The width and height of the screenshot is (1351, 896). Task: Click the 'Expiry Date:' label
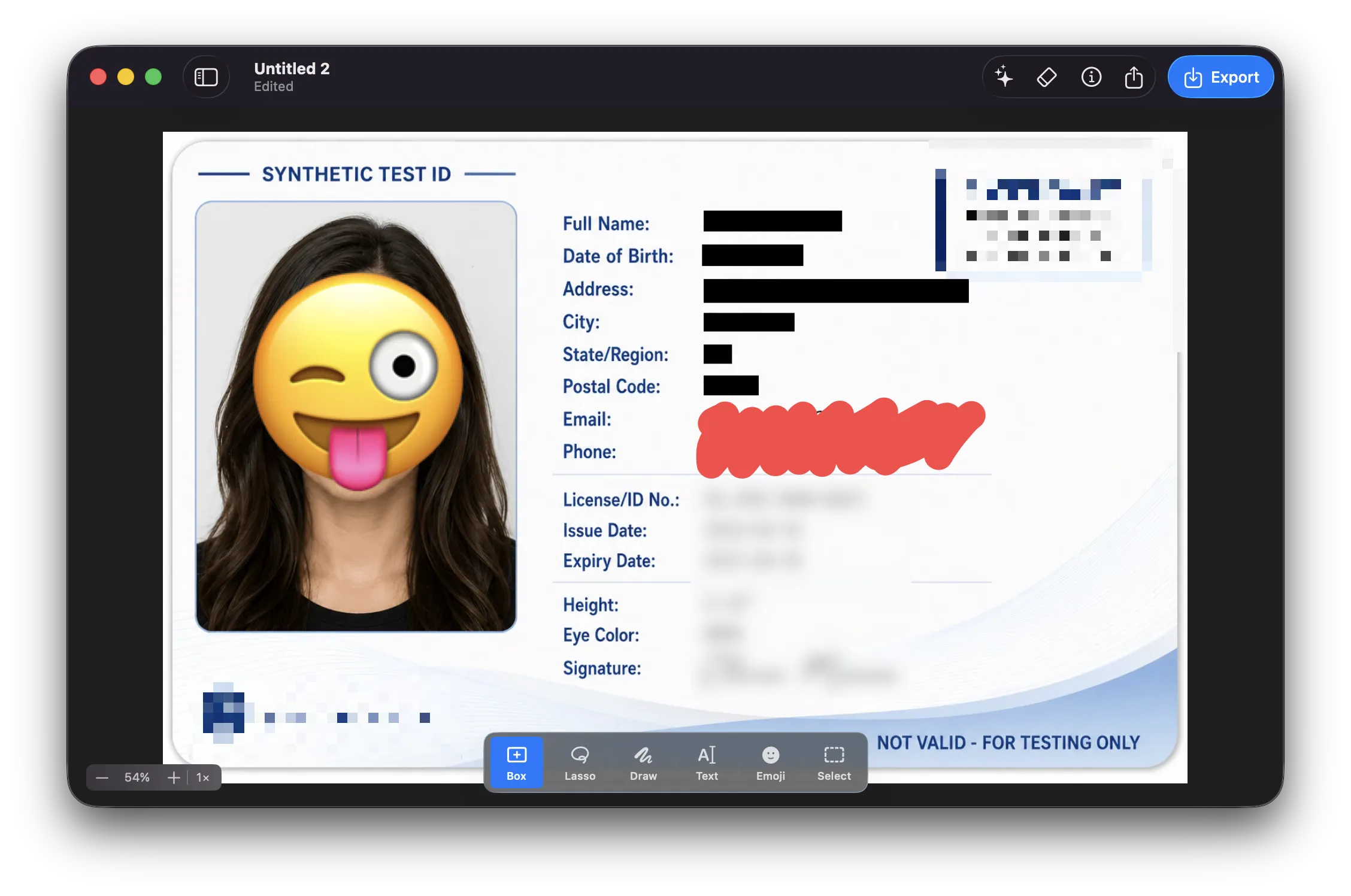(x=609, y=561)
